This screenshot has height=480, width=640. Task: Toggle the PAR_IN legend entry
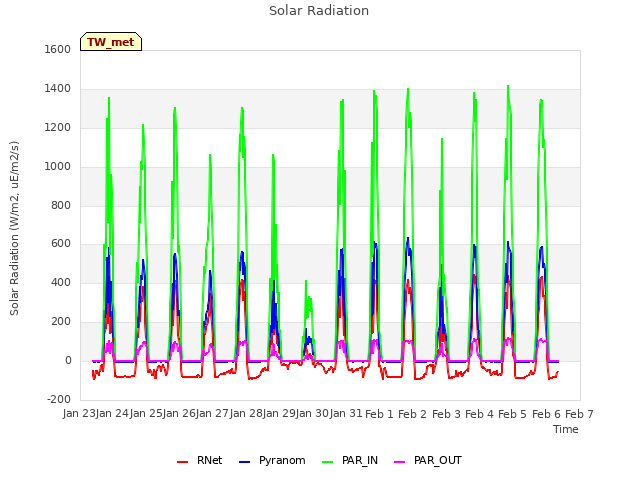tap(350, 460)
